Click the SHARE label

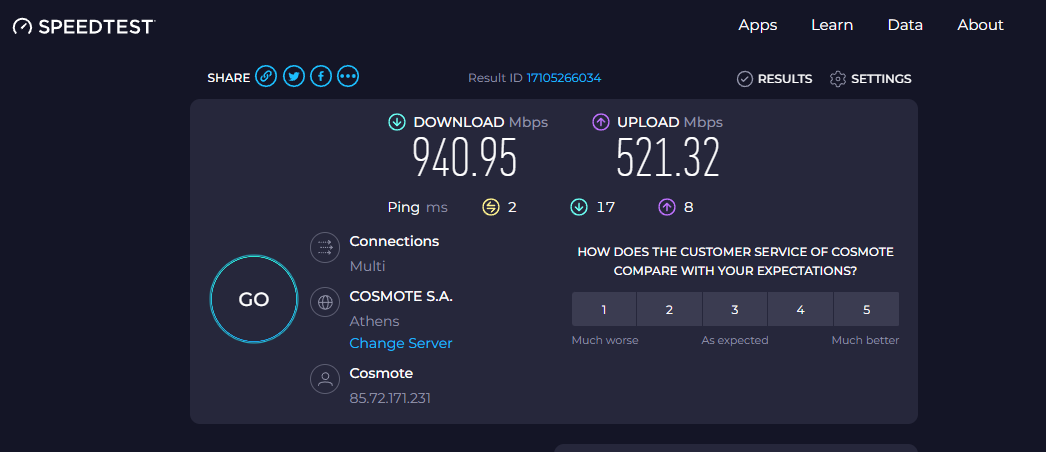click(228, 78)
